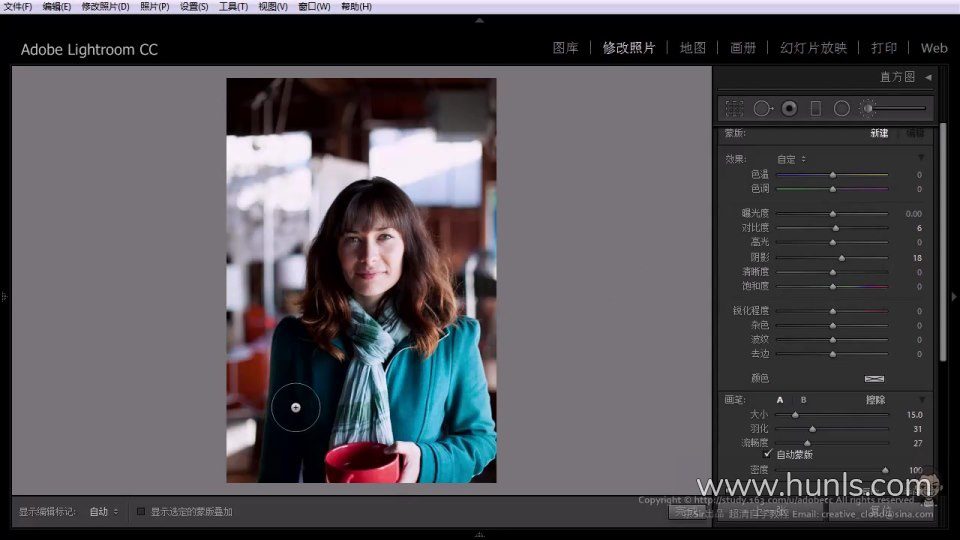Switch to the 图库 Library module
The width and height of the screenshot is (960, 540).
(x=565, y=48)
